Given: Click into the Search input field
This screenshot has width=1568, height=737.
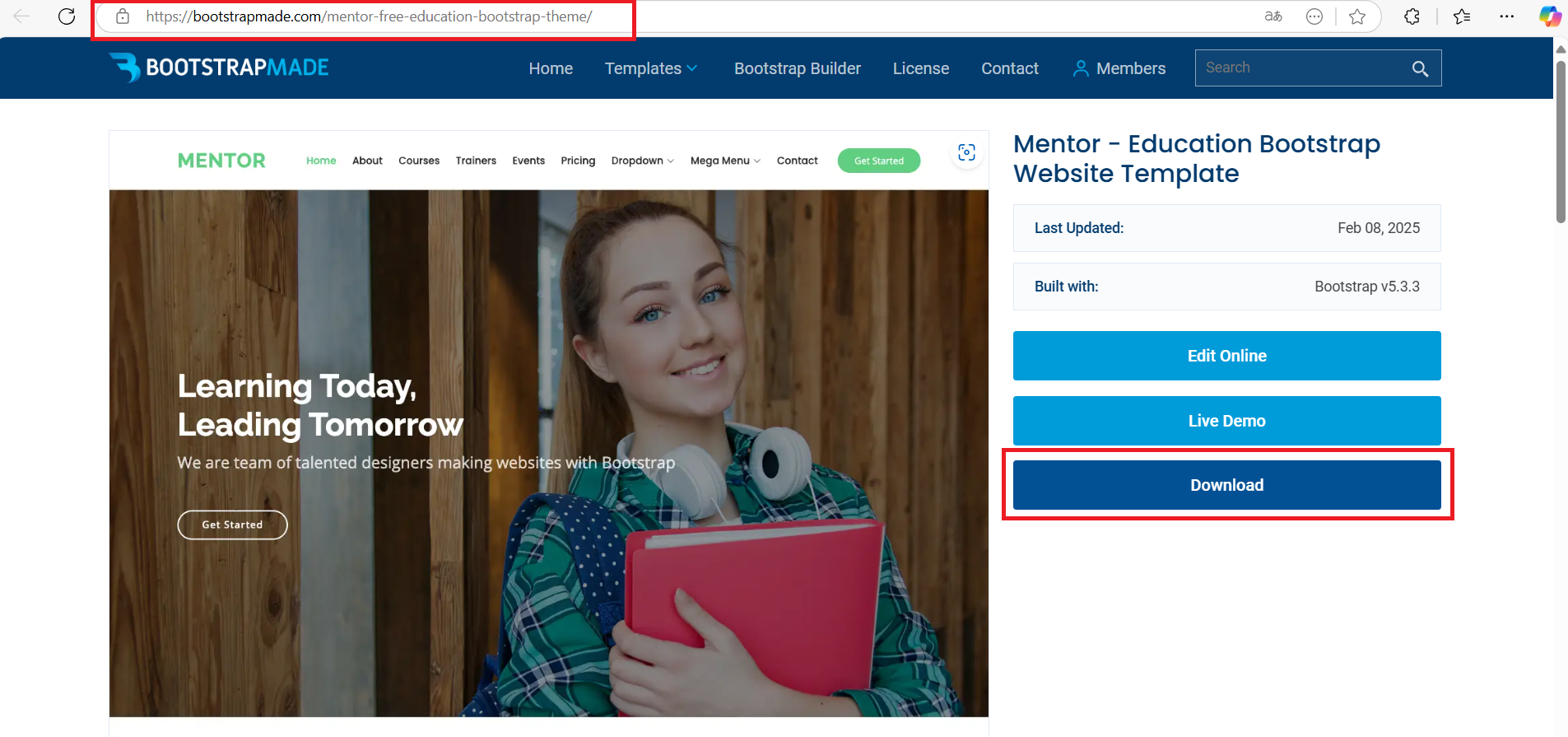Looking at the screenshot, I should (x=1300, y=68).
